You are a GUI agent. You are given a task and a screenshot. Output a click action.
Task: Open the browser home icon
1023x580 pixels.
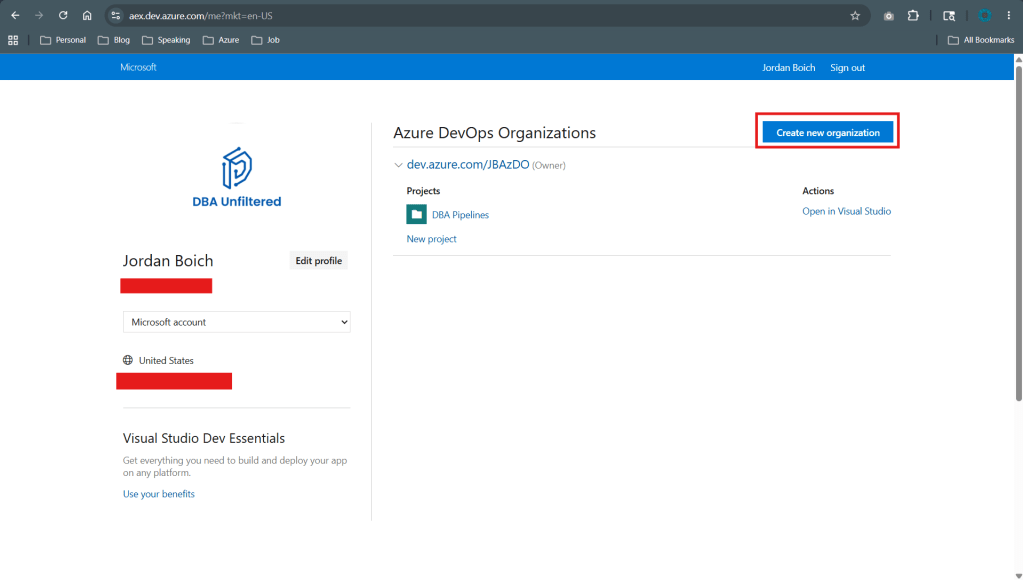[x=87, y=15]
